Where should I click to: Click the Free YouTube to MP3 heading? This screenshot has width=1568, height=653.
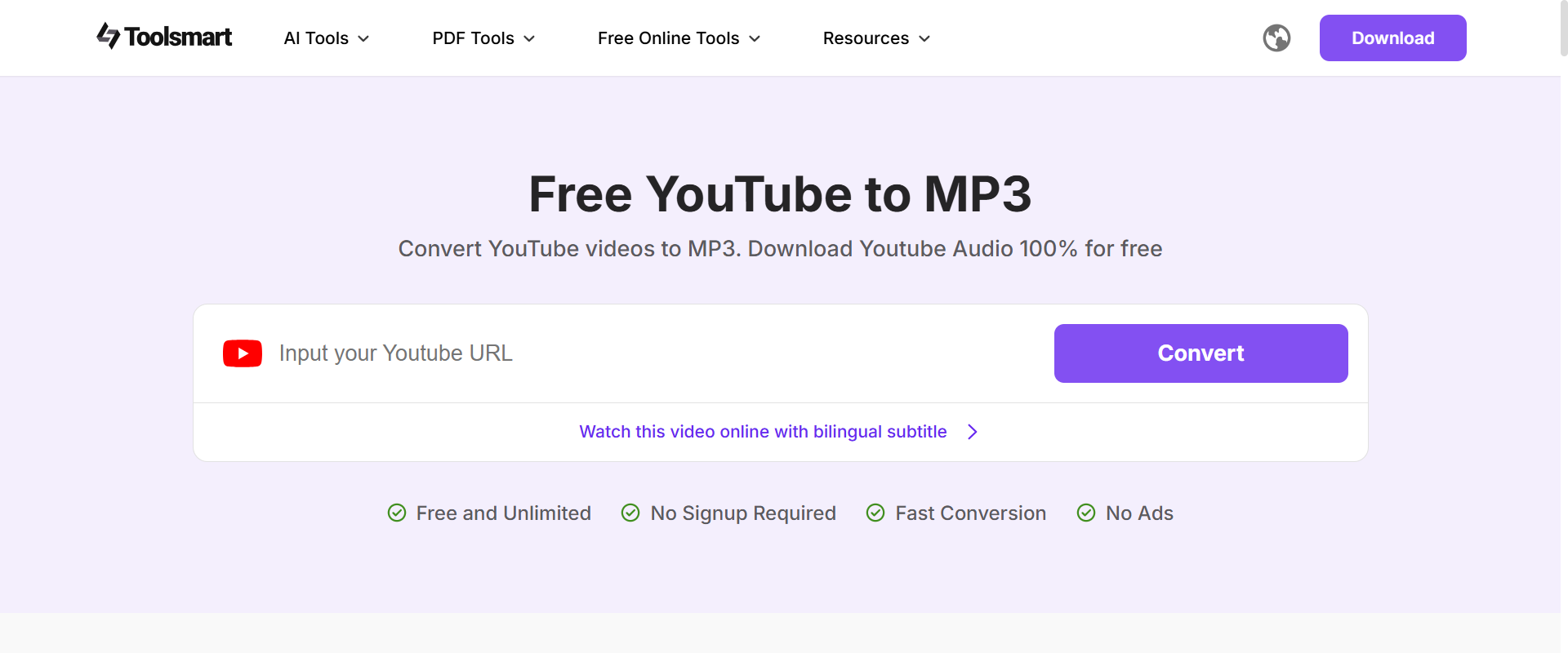tap(780, 194)
